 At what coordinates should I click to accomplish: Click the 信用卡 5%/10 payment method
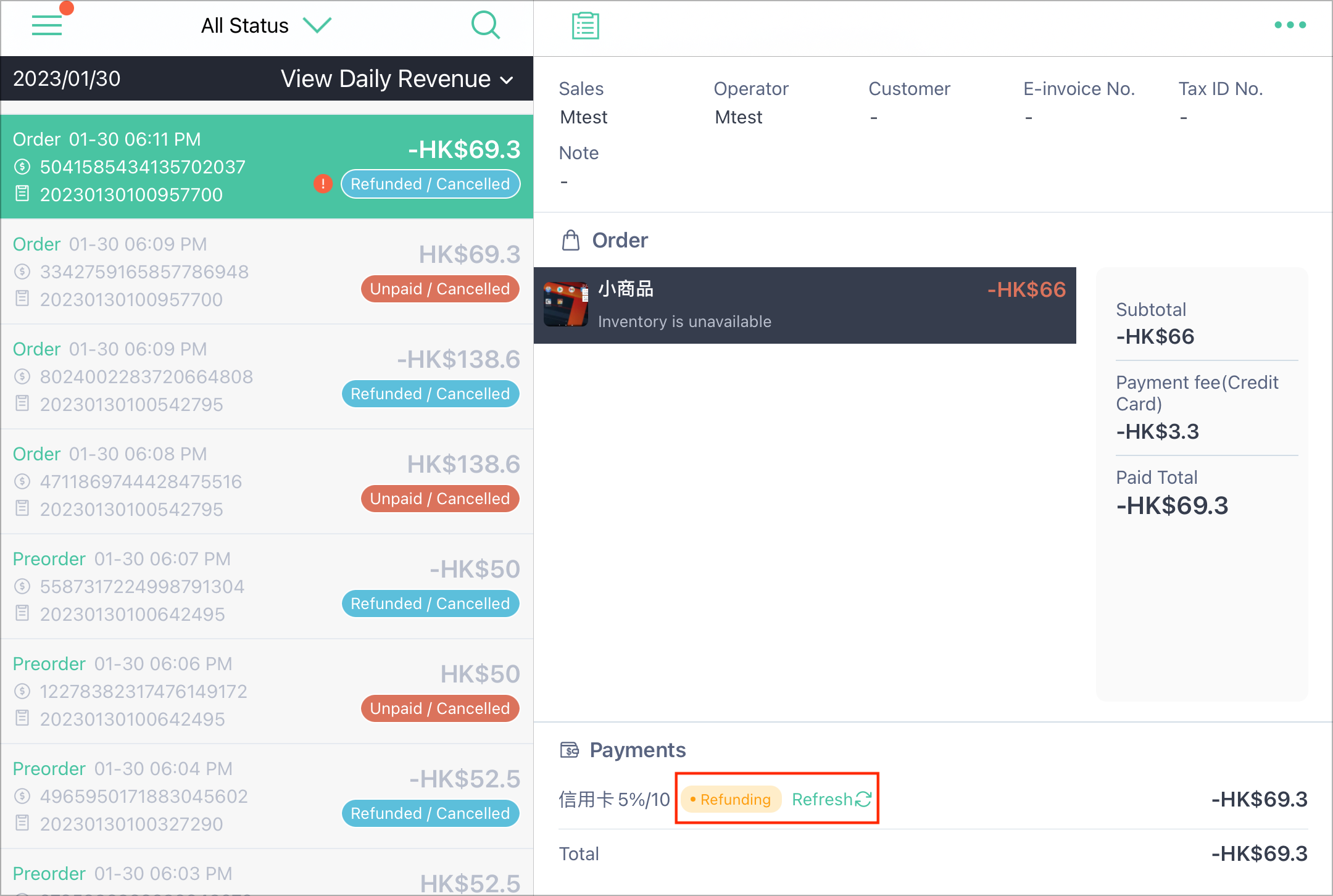tap(614, 800)
